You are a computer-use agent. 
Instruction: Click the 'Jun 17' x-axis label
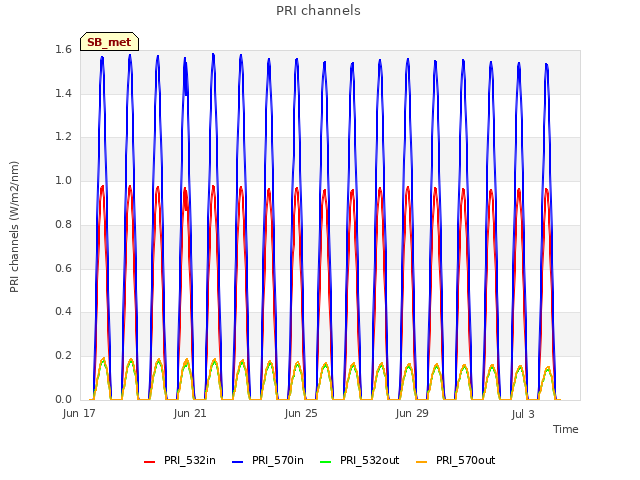[79, 413]
